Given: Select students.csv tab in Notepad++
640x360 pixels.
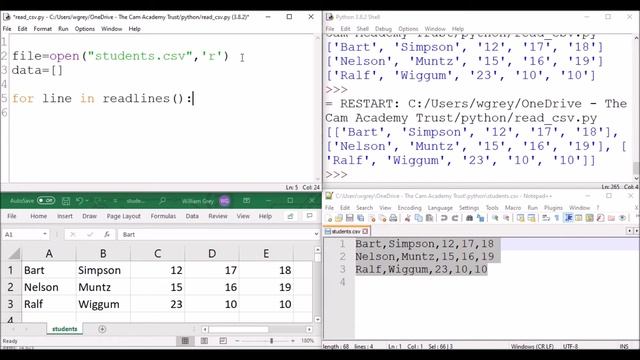Looking at the screenshot, I should pyautogui.click(x=347, y=231).
